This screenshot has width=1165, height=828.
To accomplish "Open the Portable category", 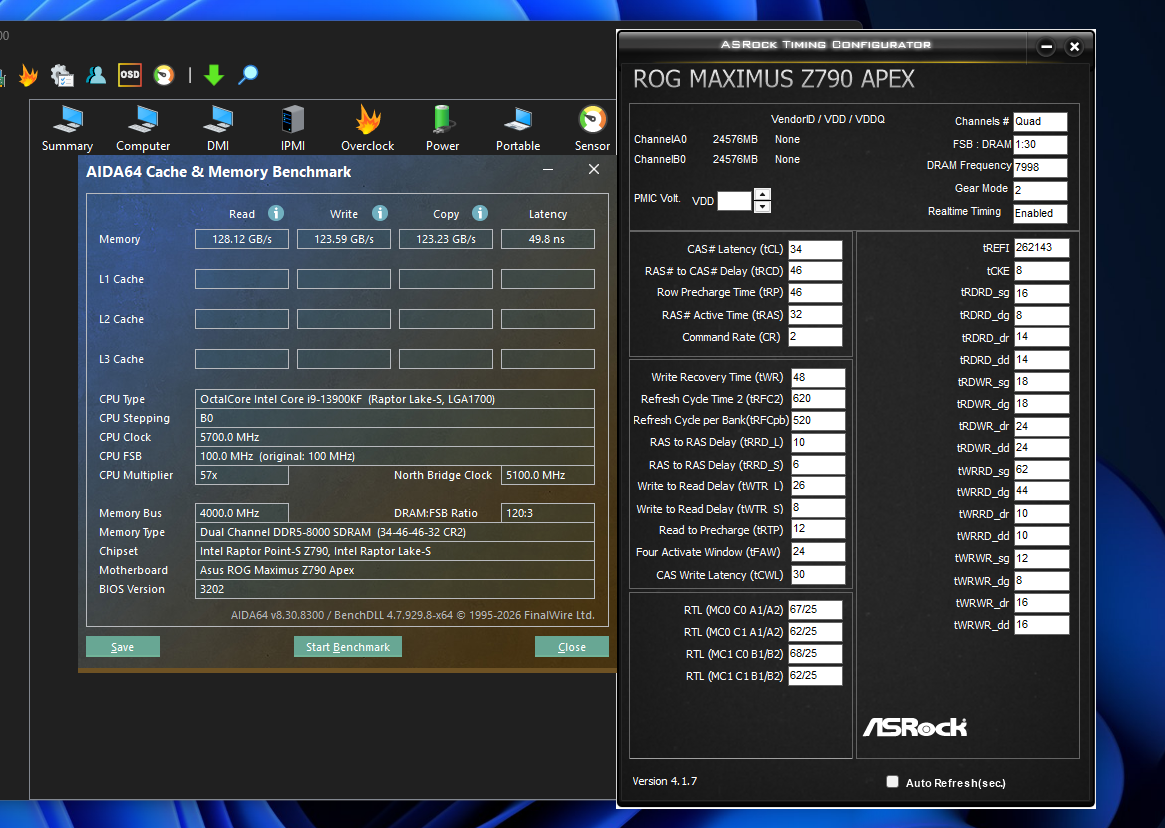I will [x=518, y=128].
